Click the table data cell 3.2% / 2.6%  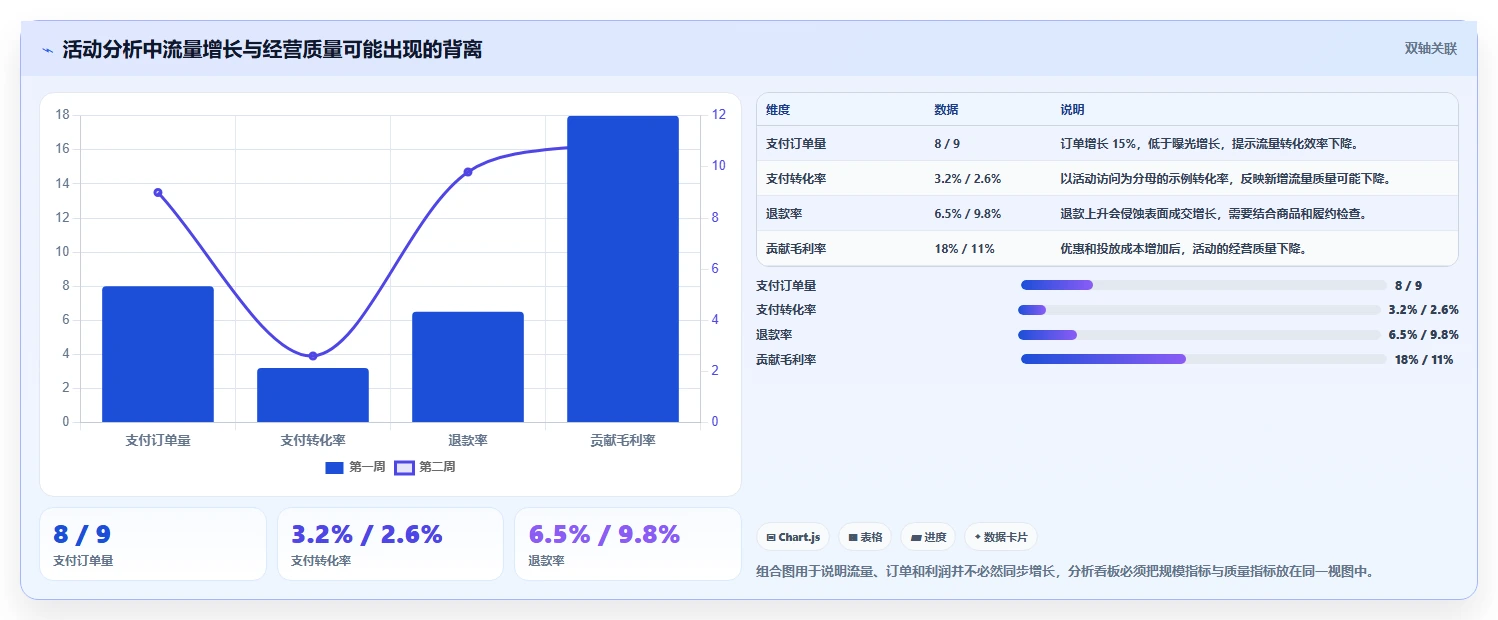(968, 179)
